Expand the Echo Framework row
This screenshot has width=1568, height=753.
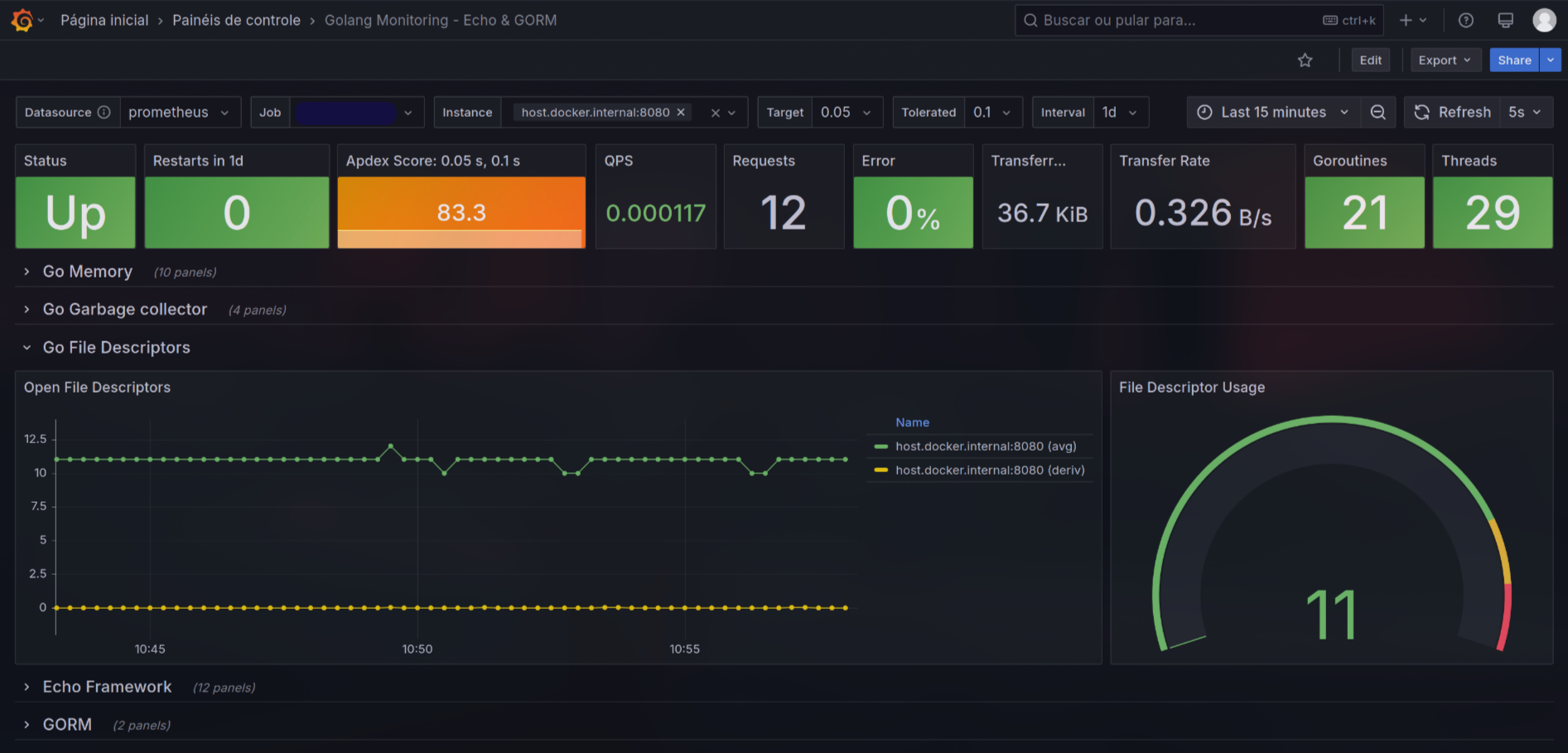point(108,687)
